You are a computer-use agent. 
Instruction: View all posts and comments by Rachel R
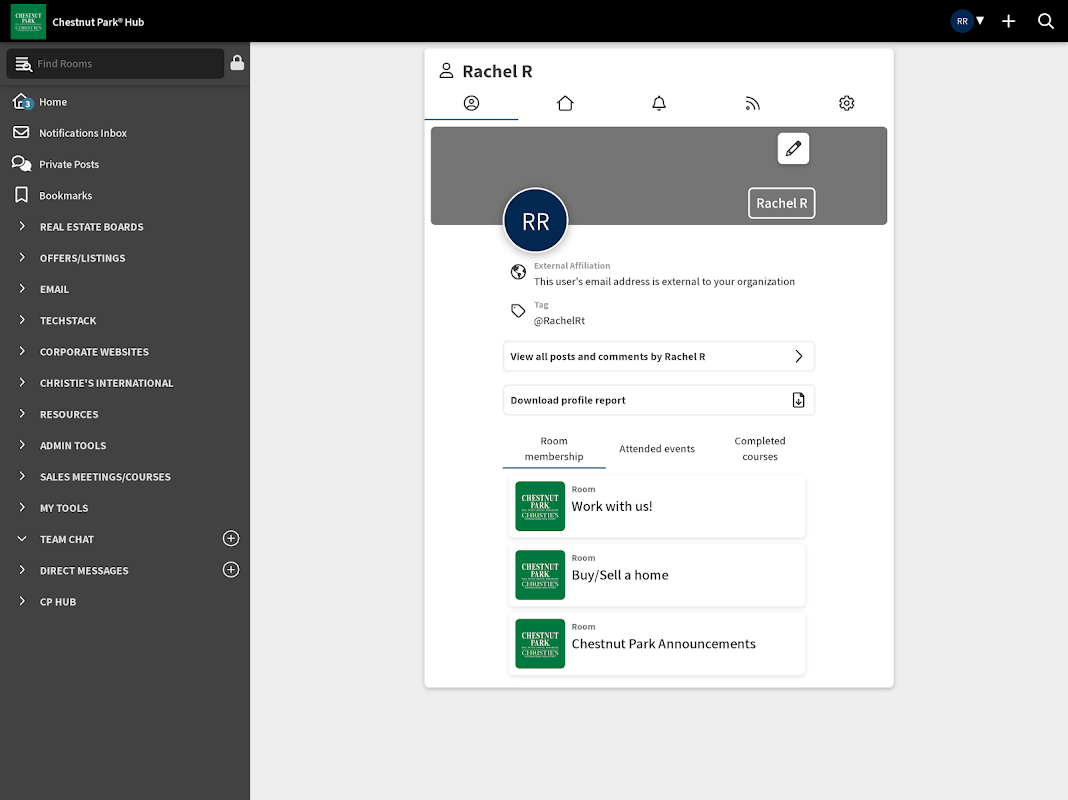[x=658, y=357]
